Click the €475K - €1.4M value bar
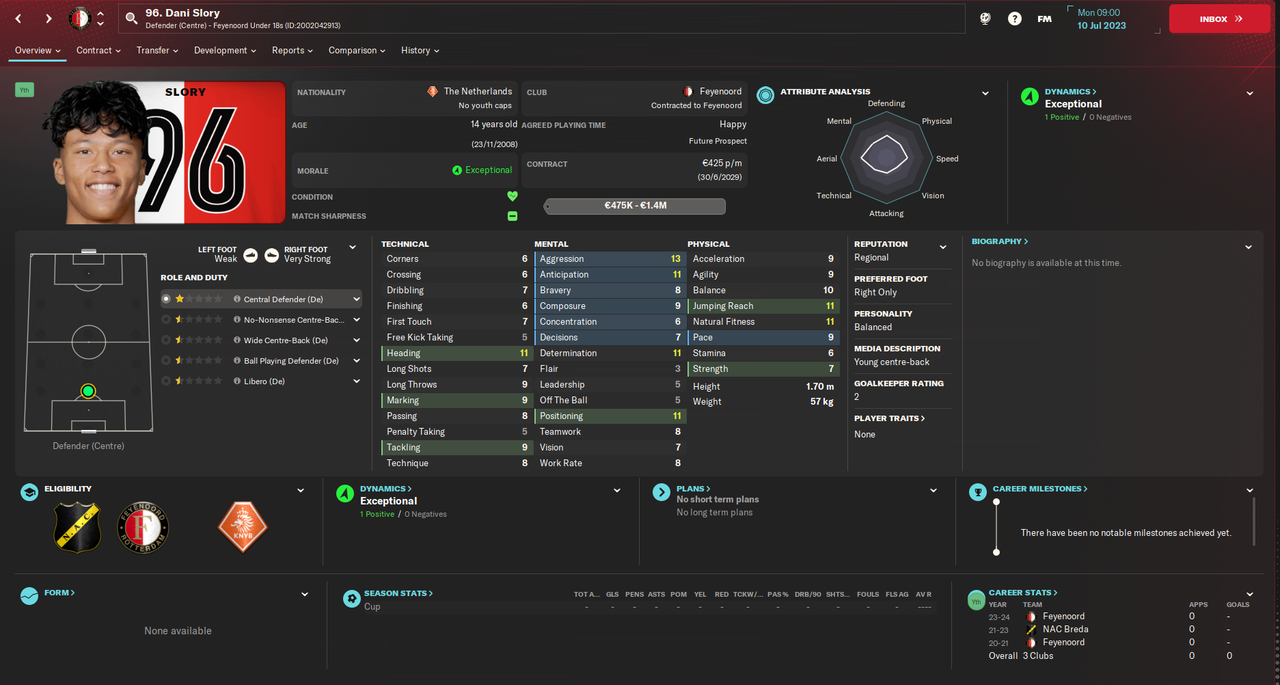1280x685 pixels. click(635, 206)
